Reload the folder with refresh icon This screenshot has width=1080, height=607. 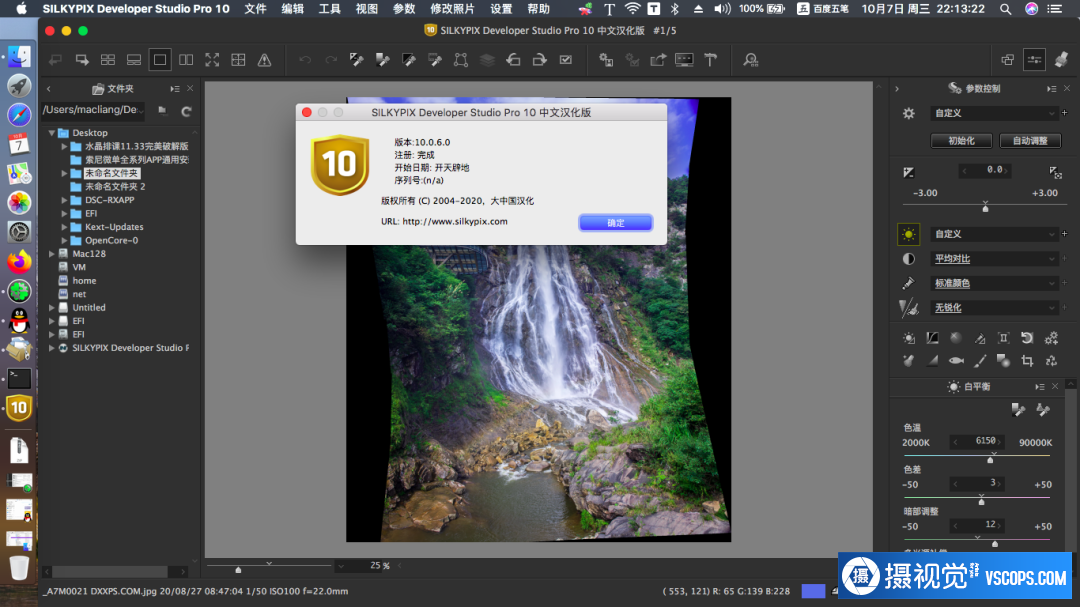tap(187, 110)
